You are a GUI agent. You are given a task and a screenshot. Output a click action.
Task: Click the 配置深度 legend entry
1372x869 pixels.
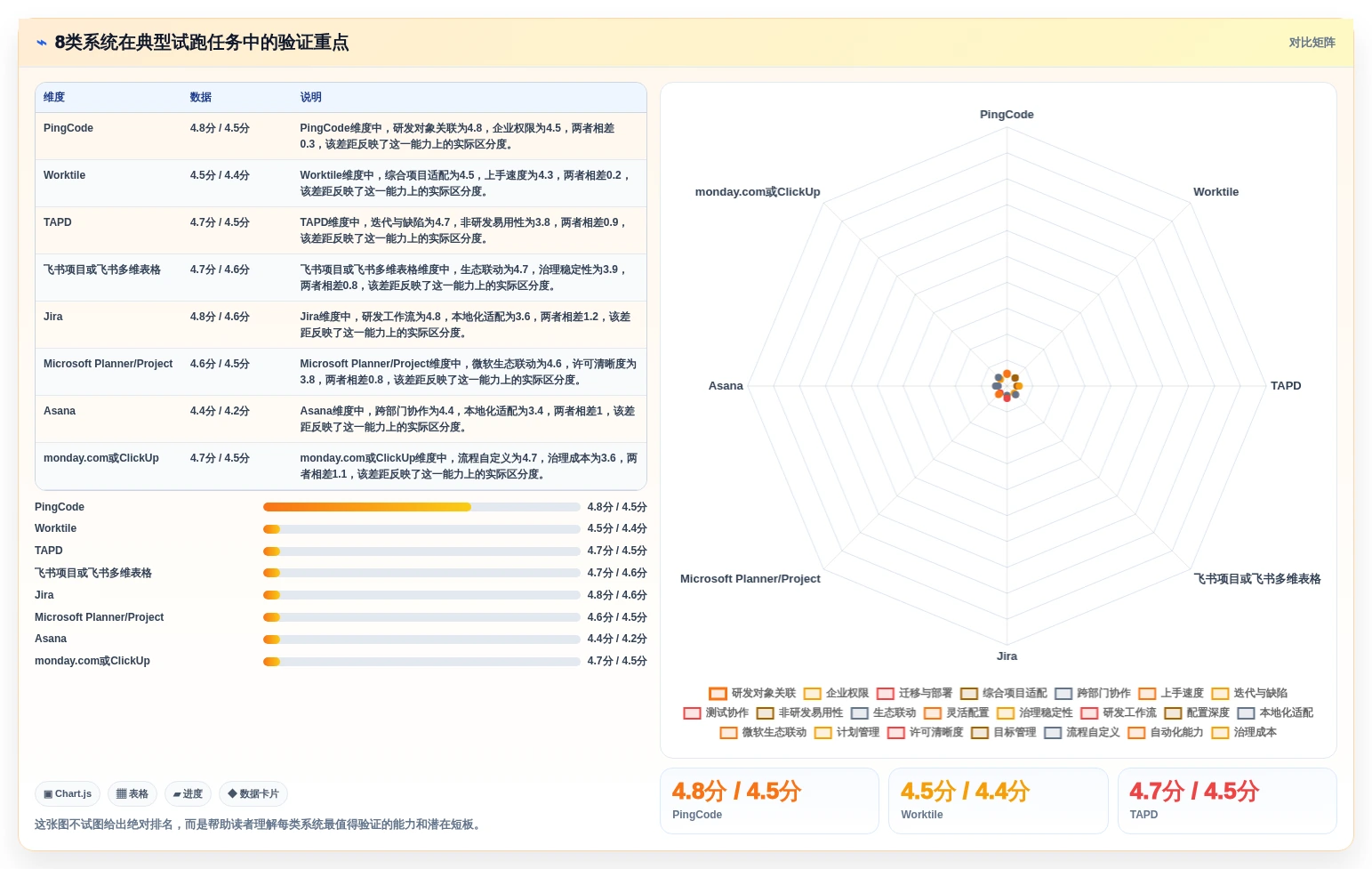click(x=1197, y=712)
